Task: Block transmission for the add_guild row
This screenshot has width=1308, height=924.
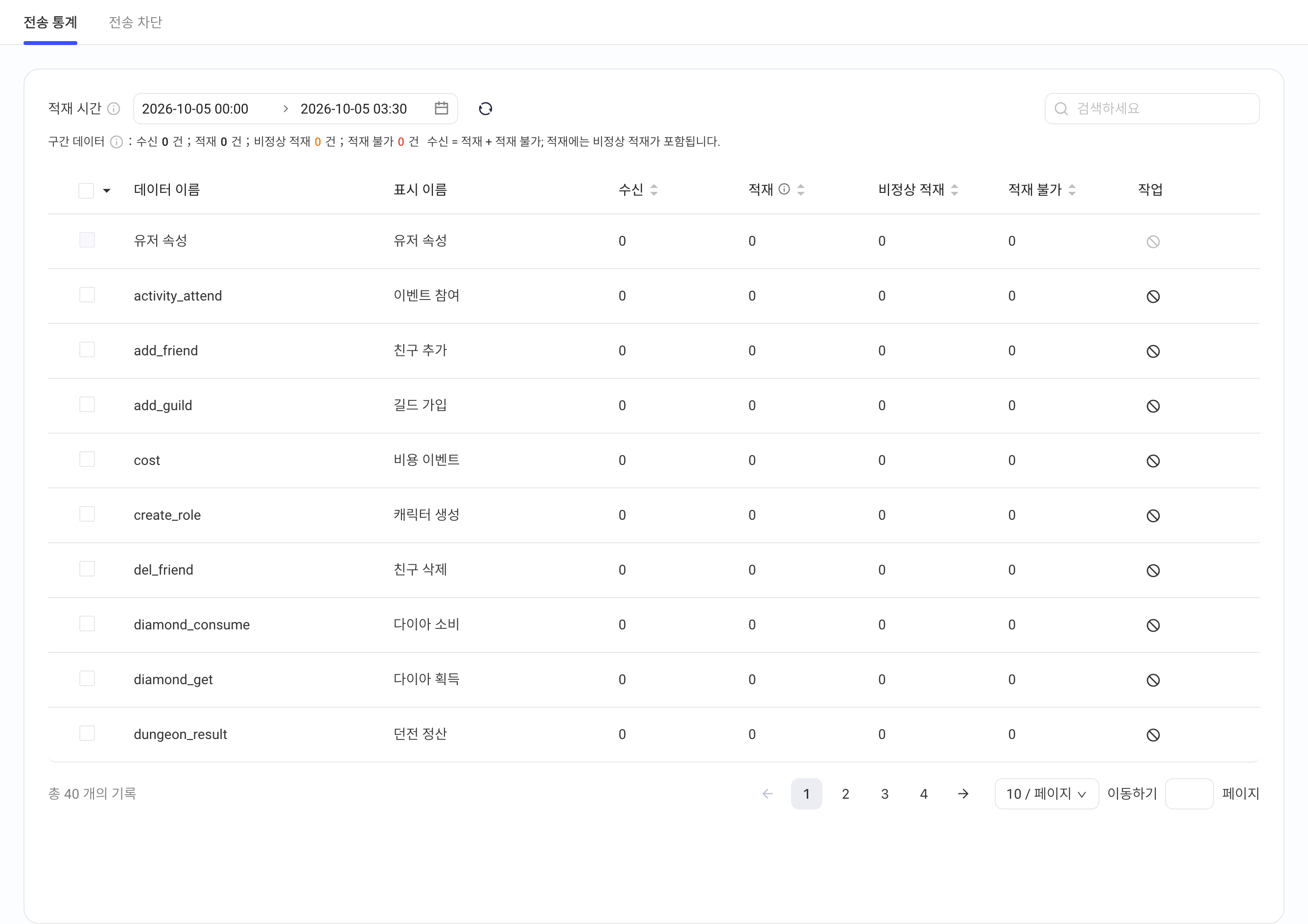Action: point(1153,406)
